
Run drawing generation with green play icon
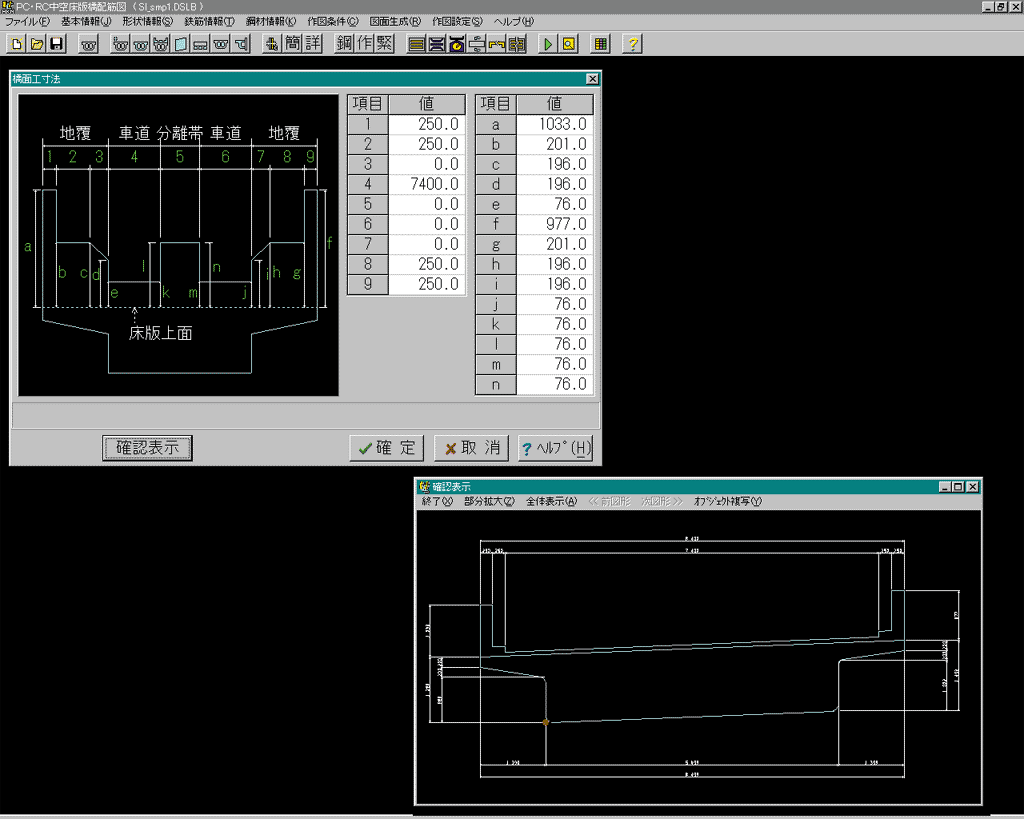548,44
